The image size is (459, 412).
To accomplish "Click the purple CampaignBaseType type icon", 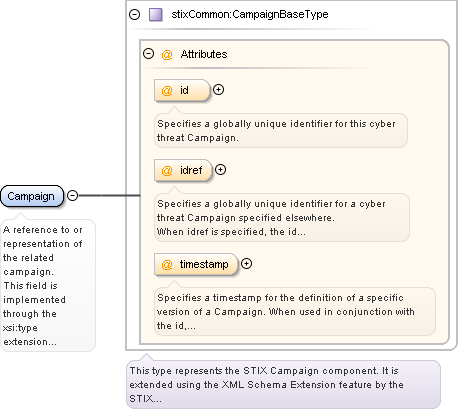I will (x=155, y=15).
